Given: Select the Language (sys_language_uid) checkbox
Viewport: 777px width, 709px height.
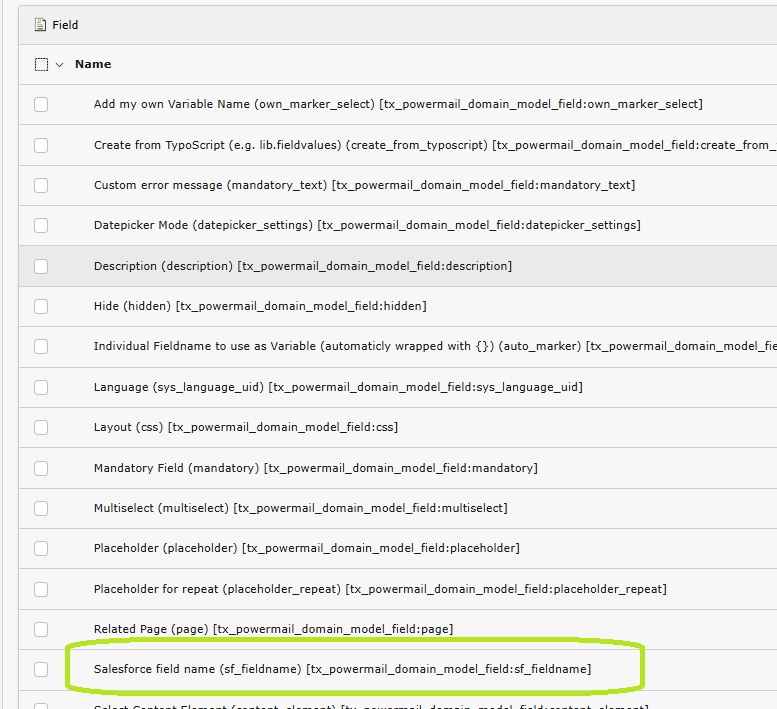Looking at the screenshot, I should pyautogui.click(x=41, y=387).
